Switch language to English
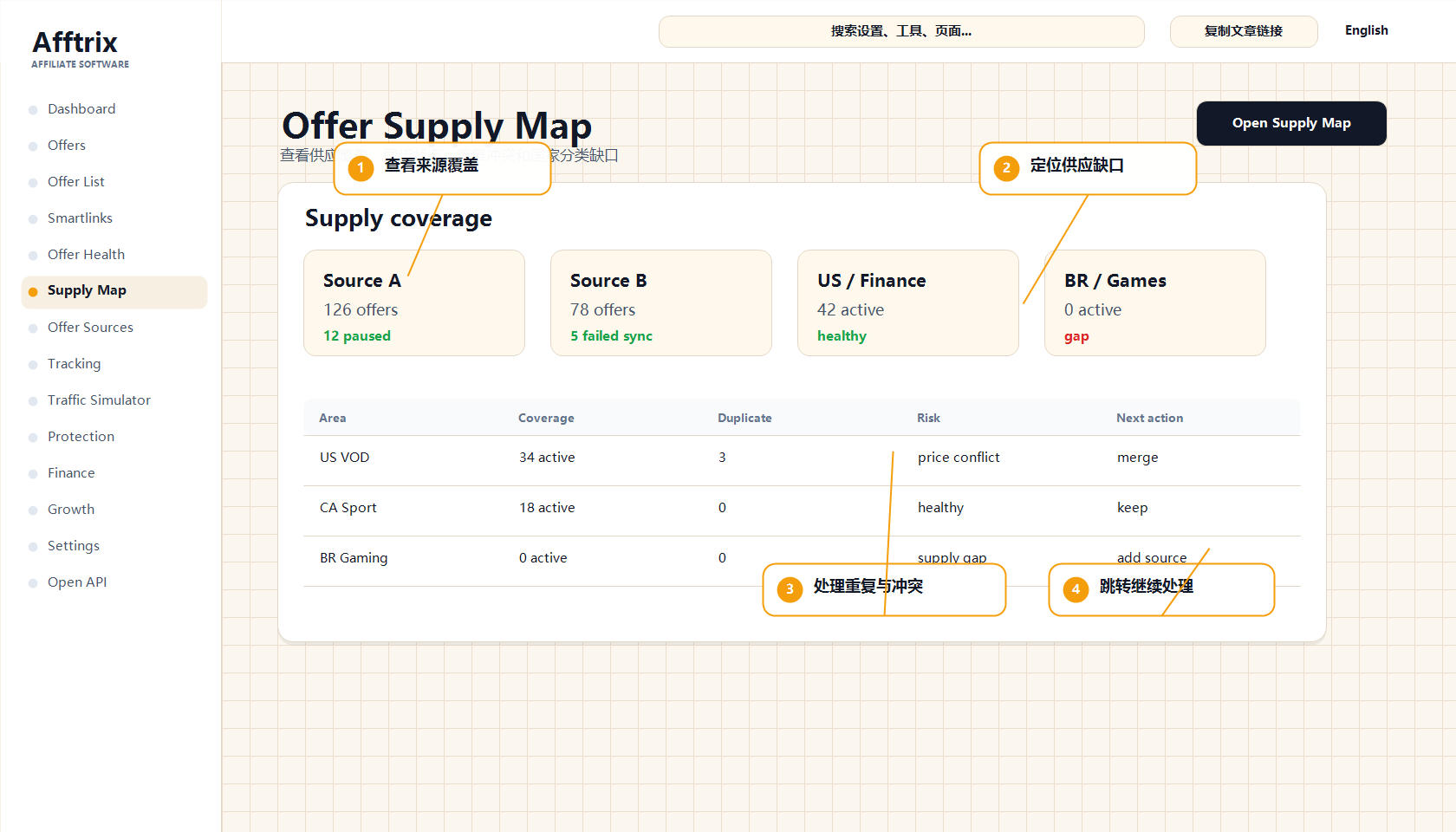This screenshot has height=832, width=1456. point(1367,30)
